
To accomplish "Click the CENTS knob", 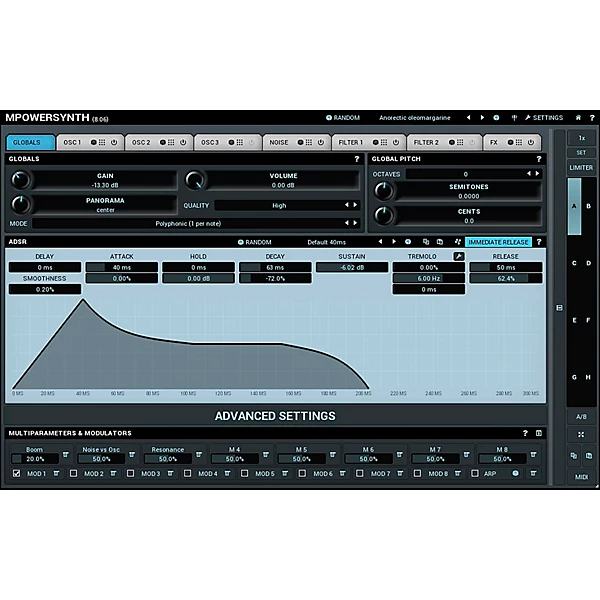I will point(383,216).
